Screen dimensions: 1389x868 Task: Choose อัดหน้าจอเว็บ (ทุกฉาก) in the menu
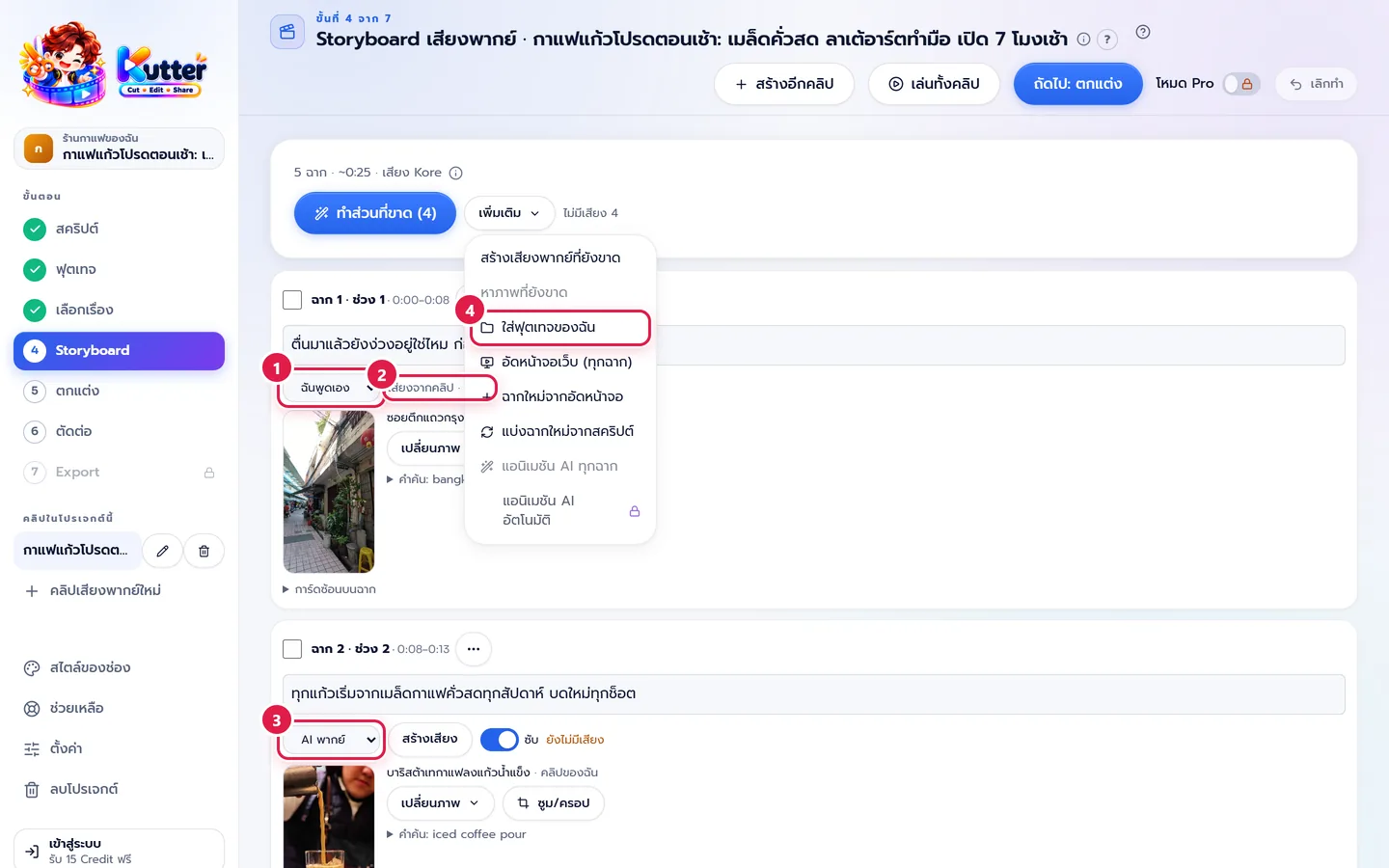pos(560,362)
